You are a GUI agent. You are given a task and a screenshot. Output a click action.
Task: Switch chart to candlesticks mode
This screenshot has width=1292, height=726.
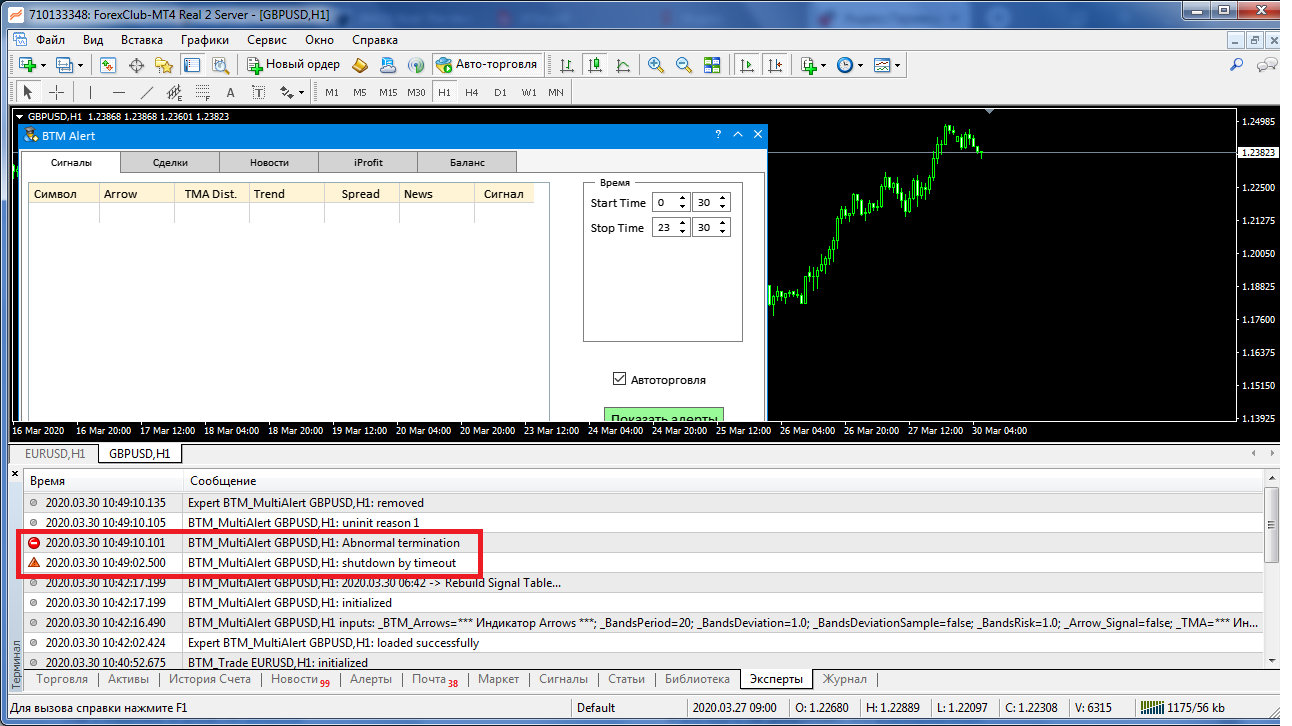point(595,65)
